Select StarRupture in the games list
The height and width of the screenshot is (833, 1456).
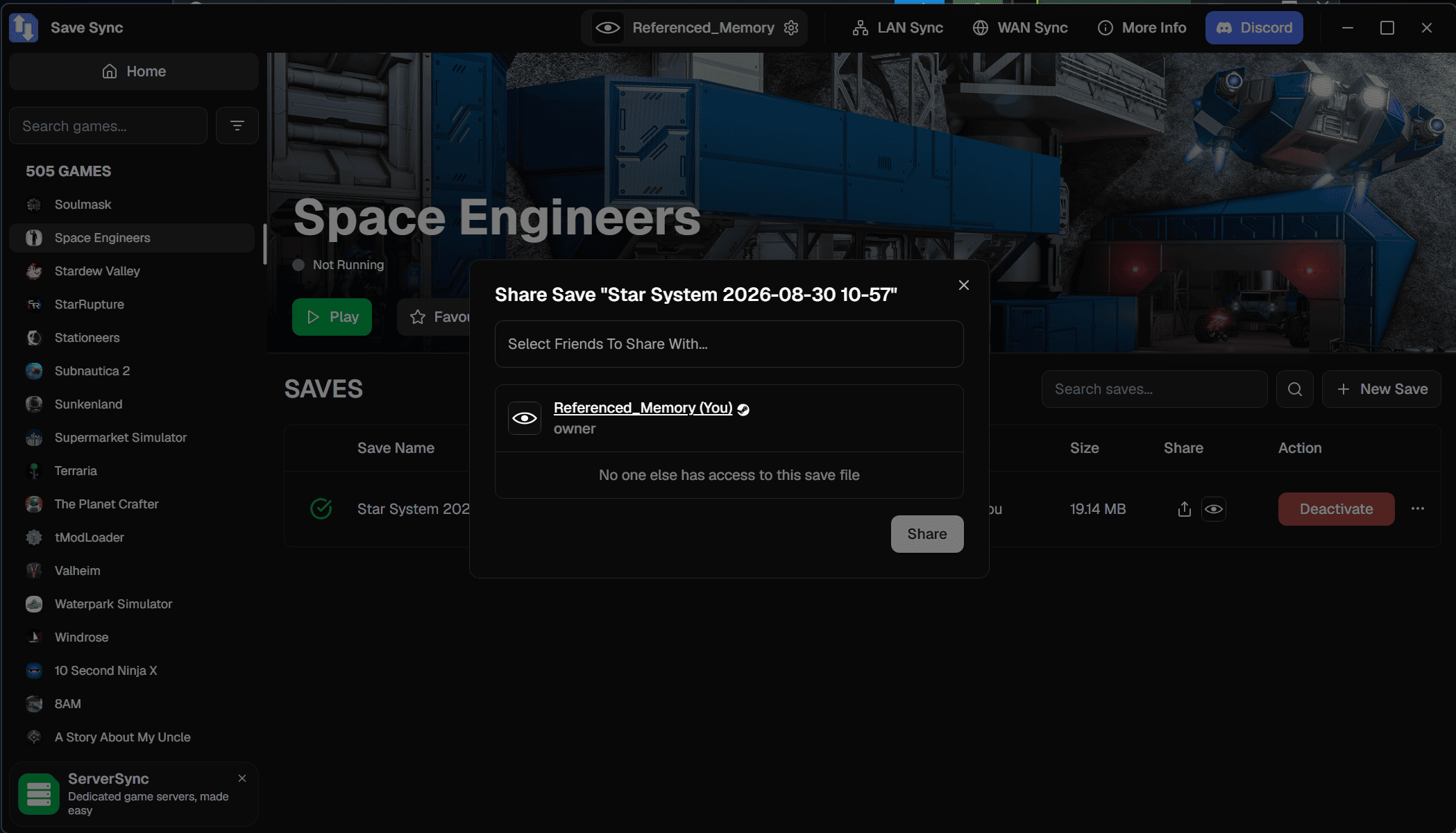click(x=132, y=304)
